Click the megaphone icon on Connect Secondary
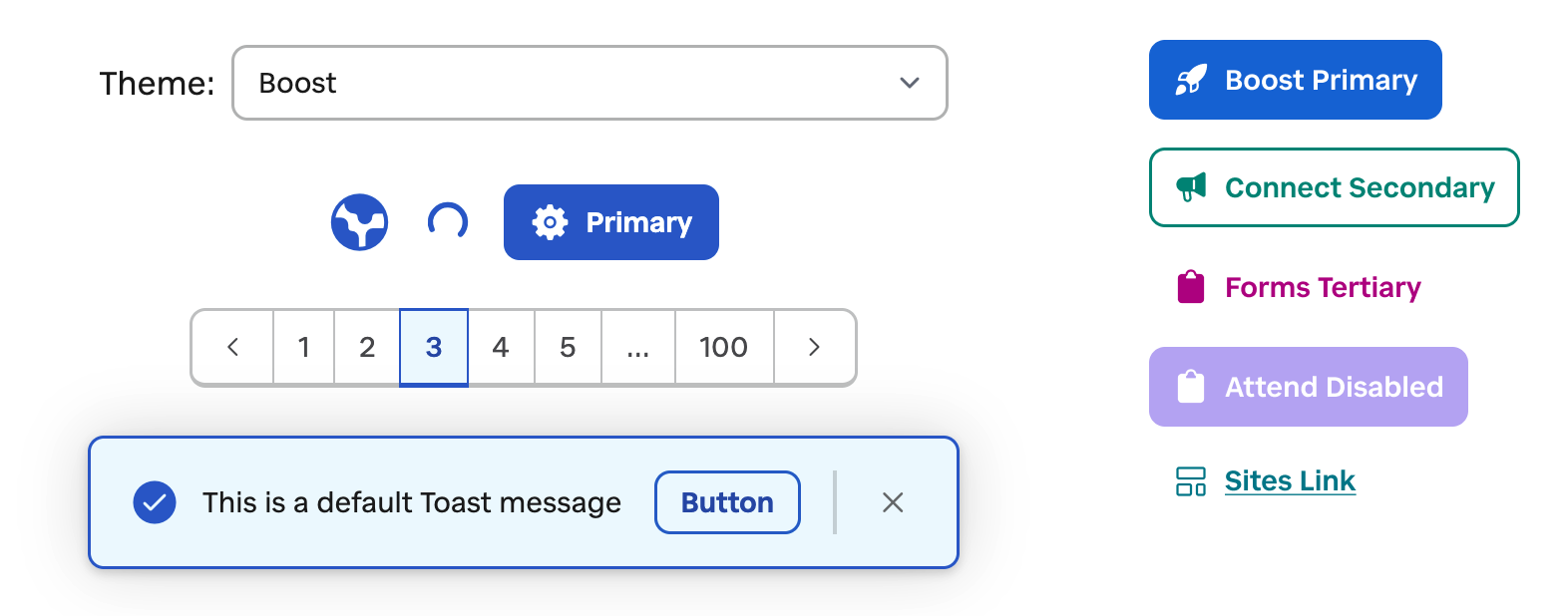The image size is (1568, 616). pos(1191,187)
